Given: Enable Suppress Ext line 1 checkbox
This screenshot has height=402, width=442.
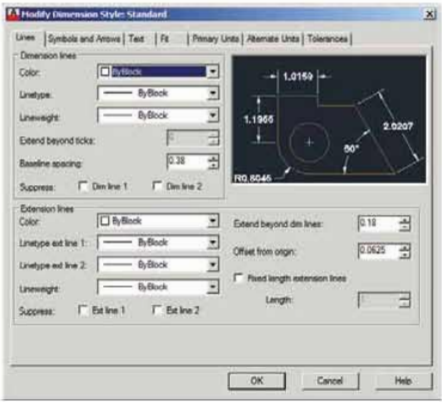Looking at the screenshot, I should click(83, 310).
